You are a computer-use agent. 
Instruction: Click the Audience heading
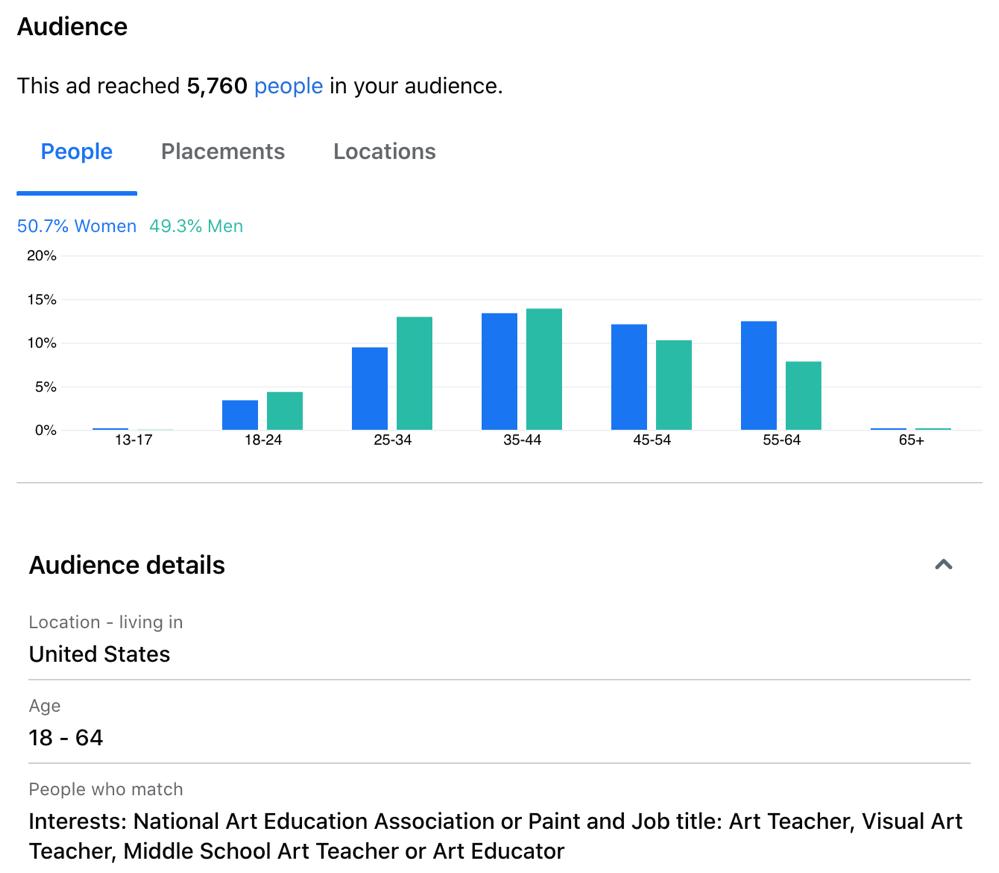point(72,27)
